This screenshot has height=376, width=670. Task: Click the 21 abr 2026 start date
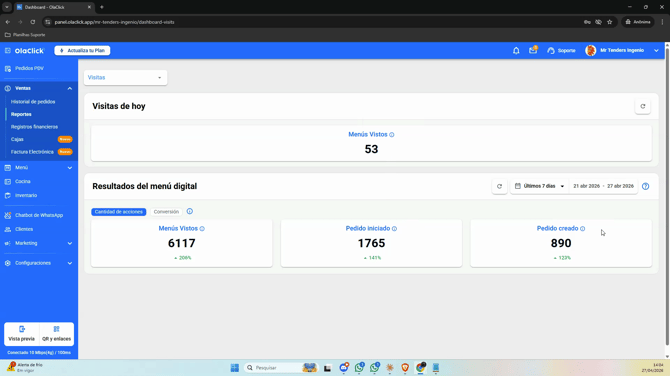[x=586, y=186]
